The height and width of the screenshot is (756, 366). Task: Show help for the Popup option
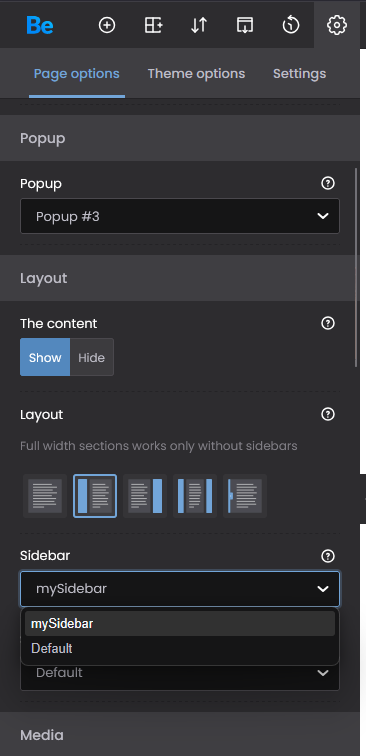(328, 183)
